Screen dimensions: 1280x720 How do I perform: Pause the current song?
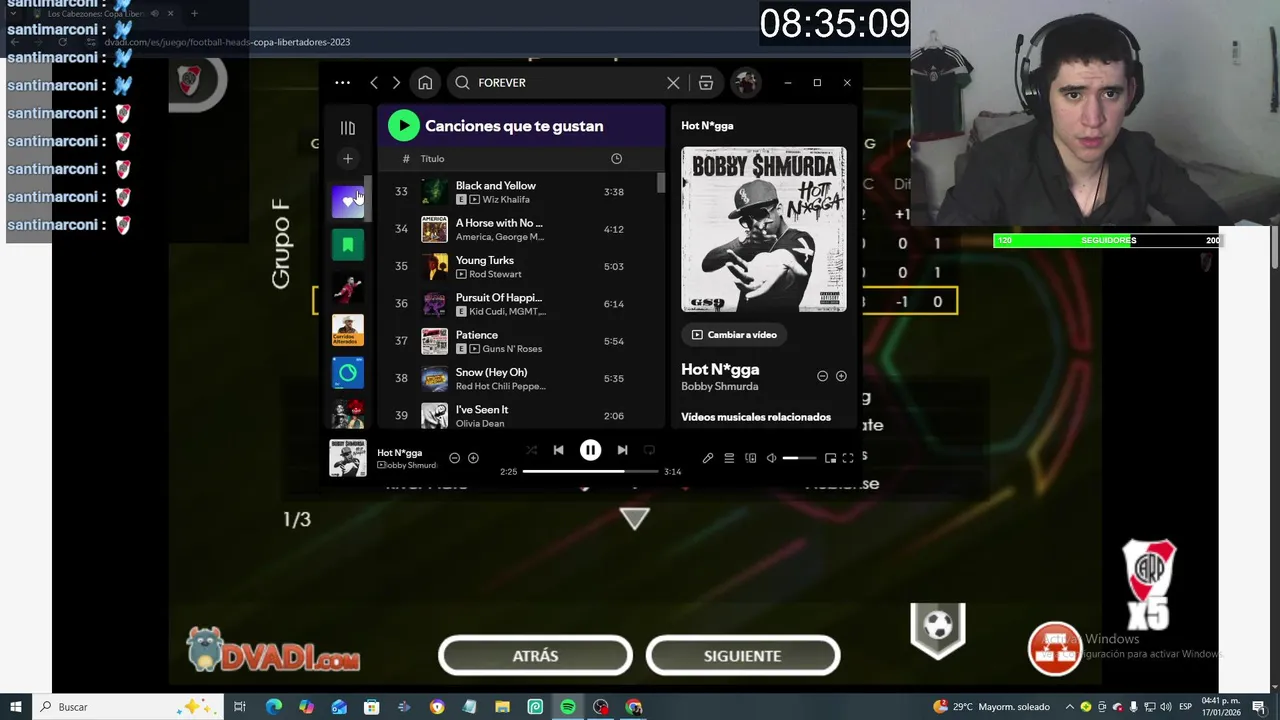pyautogui.click(x=590, y=450)
